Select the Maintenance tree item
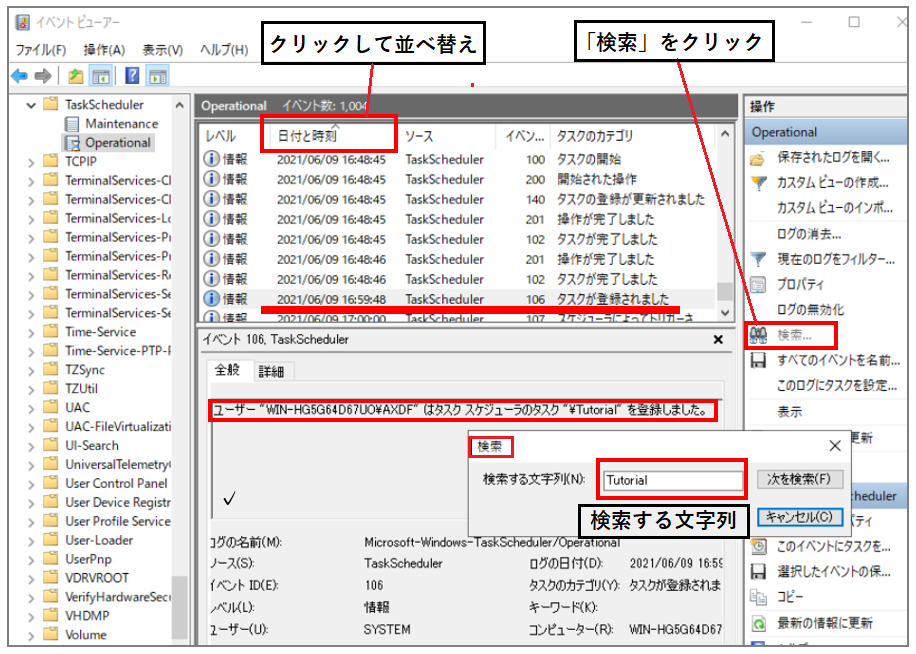Viewport: 916px width, 654px height. pos(122,124)
